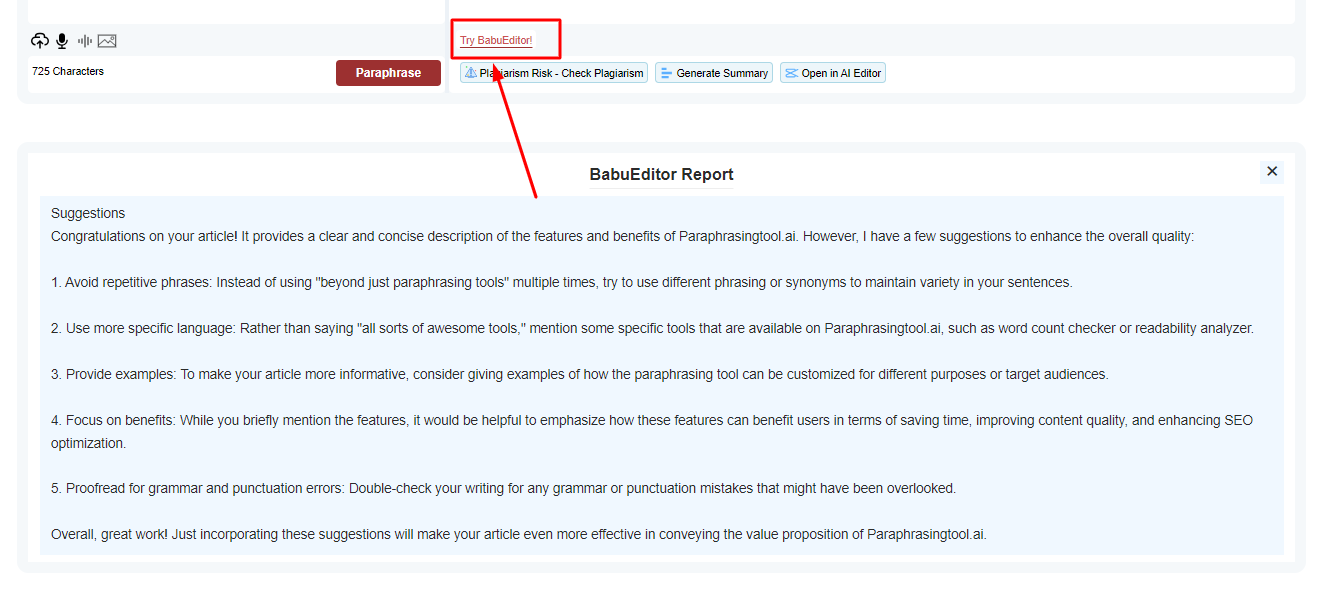Click suggestion 3 'Provide examples'
Image resolution: width=1322 pixels, height=606 pixels.
[x=580, y=374]
